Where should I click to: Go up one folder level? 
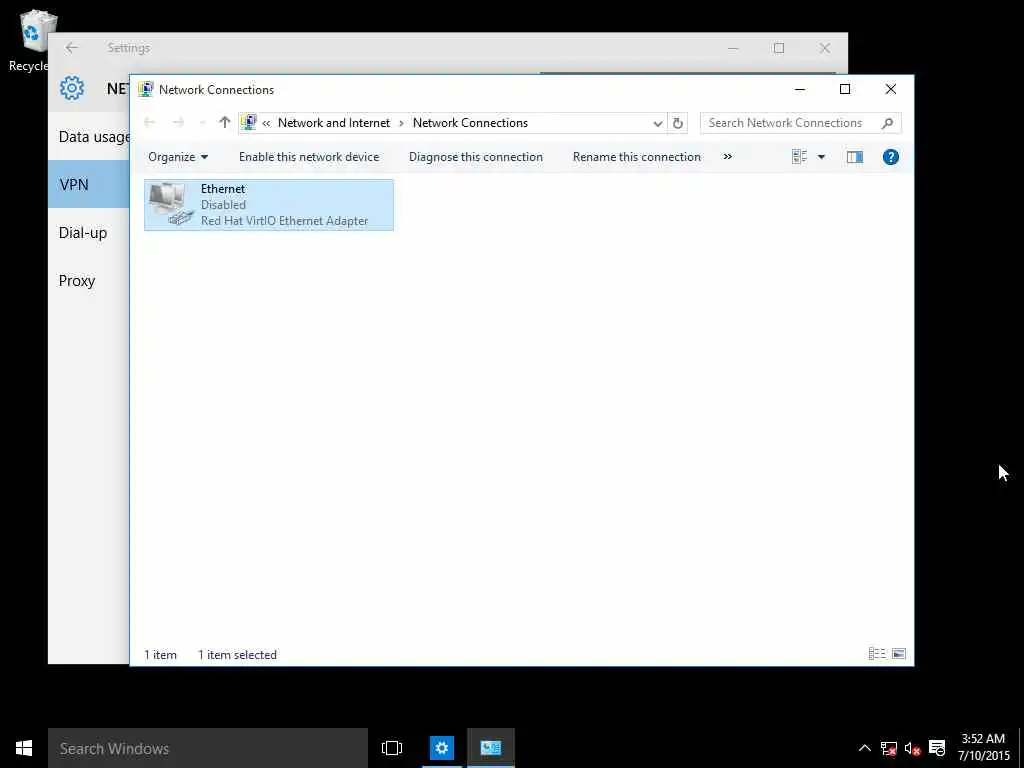225,122
